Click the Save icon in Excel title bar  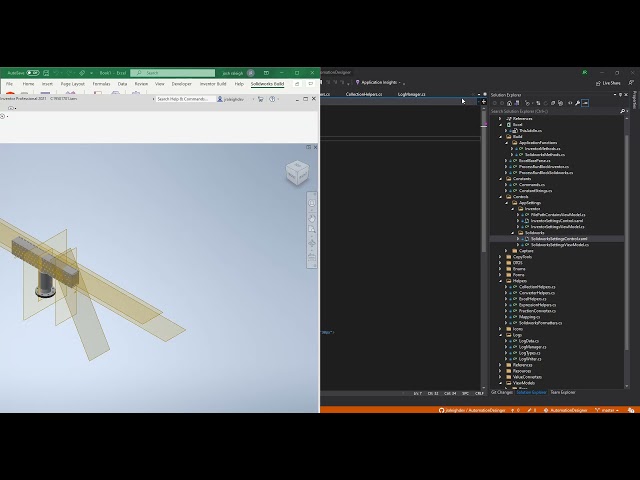pos(46,73)
